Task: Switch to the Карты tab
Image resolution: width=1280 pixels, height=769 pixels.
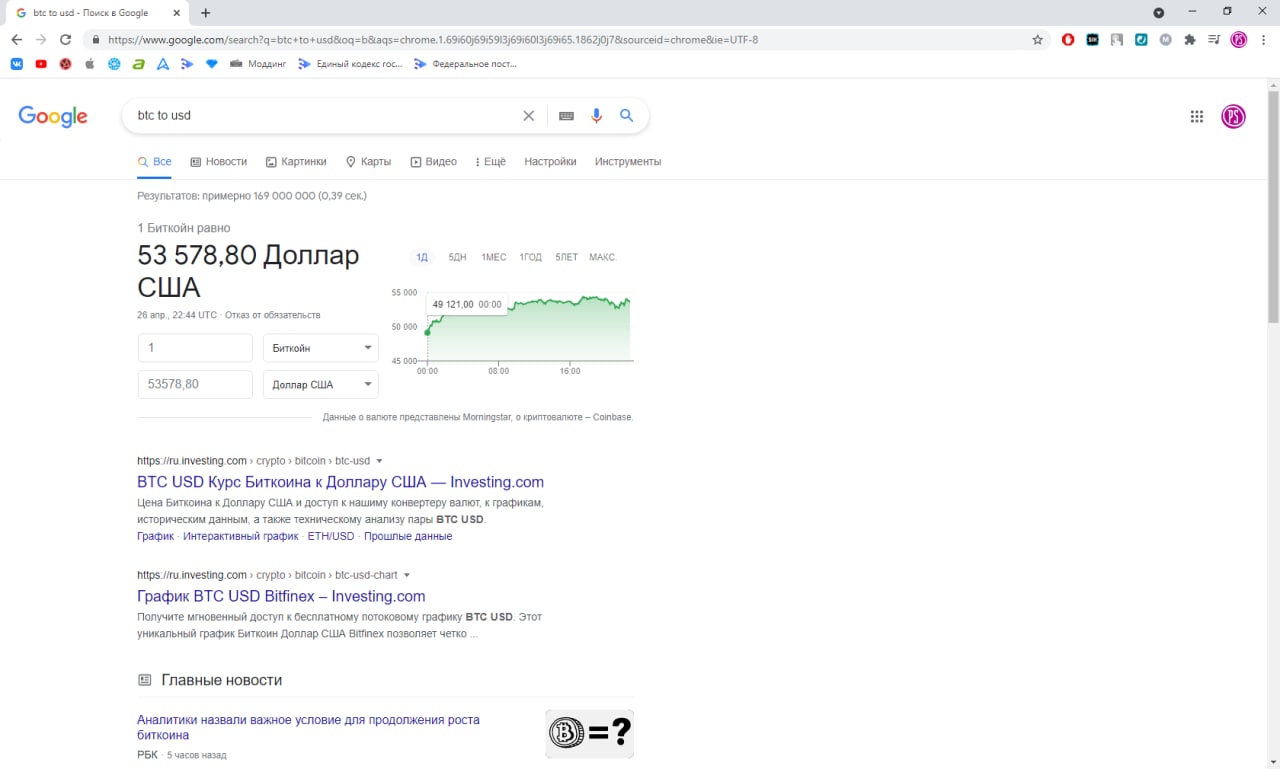Action: coord(368,162)
